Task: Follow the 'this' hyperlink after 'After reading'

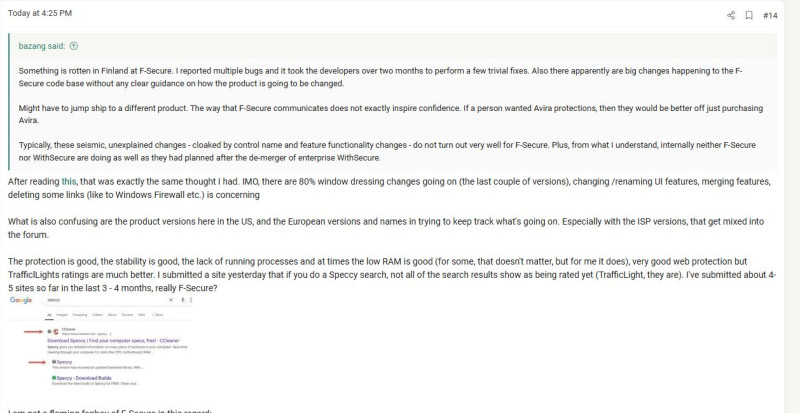Action: [69, 181]
